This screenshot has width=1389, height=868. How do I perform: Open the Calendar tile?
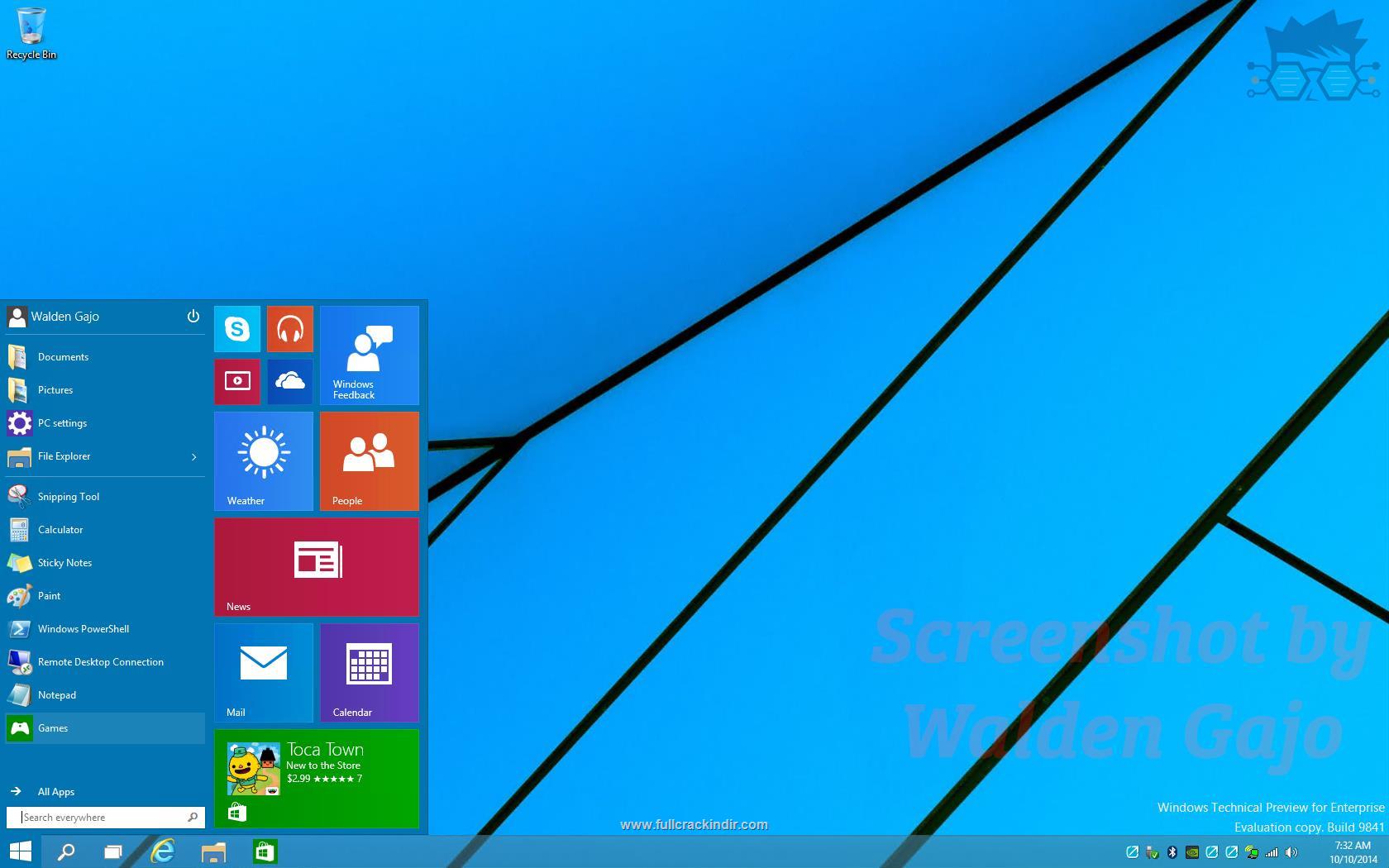[x=370, y=673]
